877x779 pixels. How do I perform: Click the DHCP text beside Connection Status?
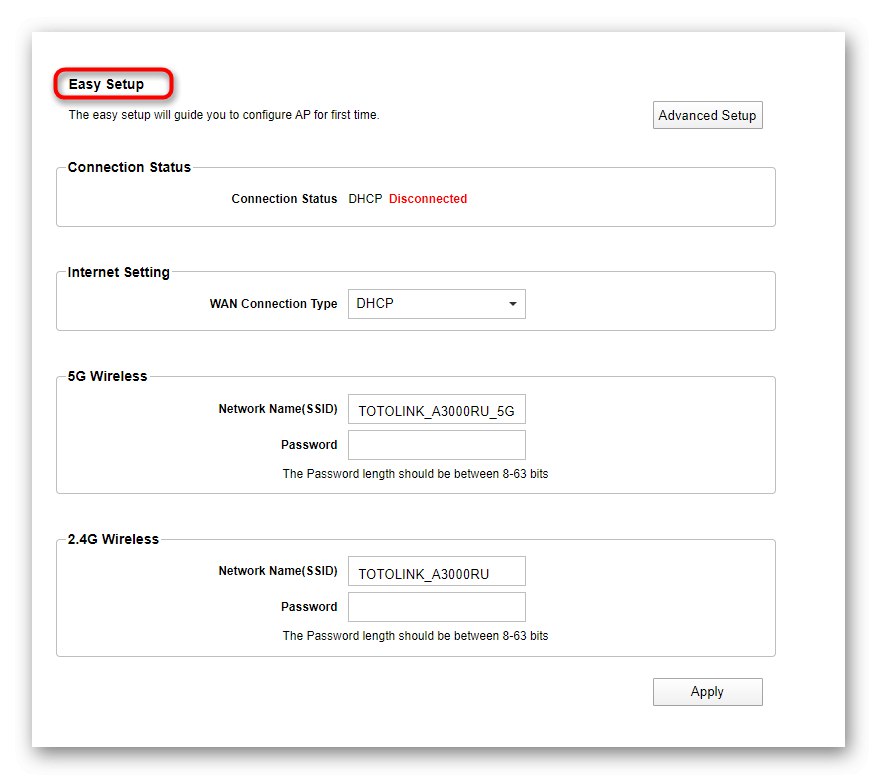365,199
